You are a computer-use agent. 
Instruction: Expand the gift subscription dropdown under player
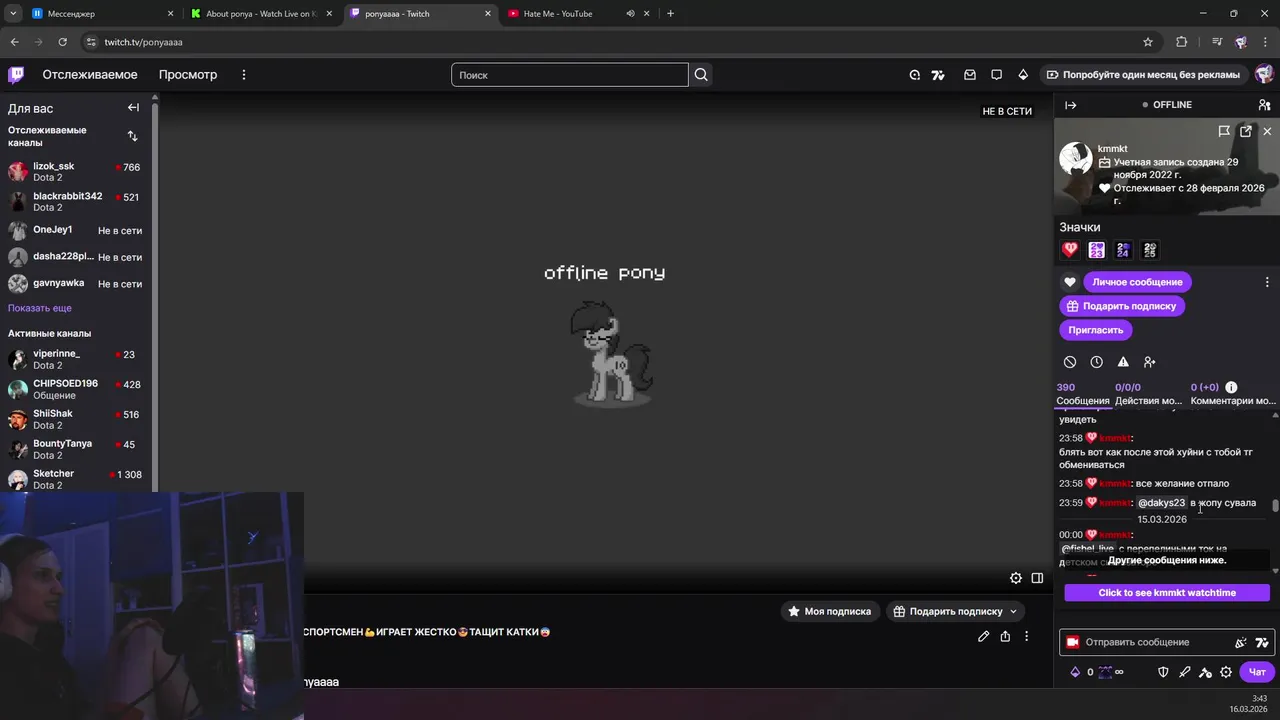[x=1013, y=611]
